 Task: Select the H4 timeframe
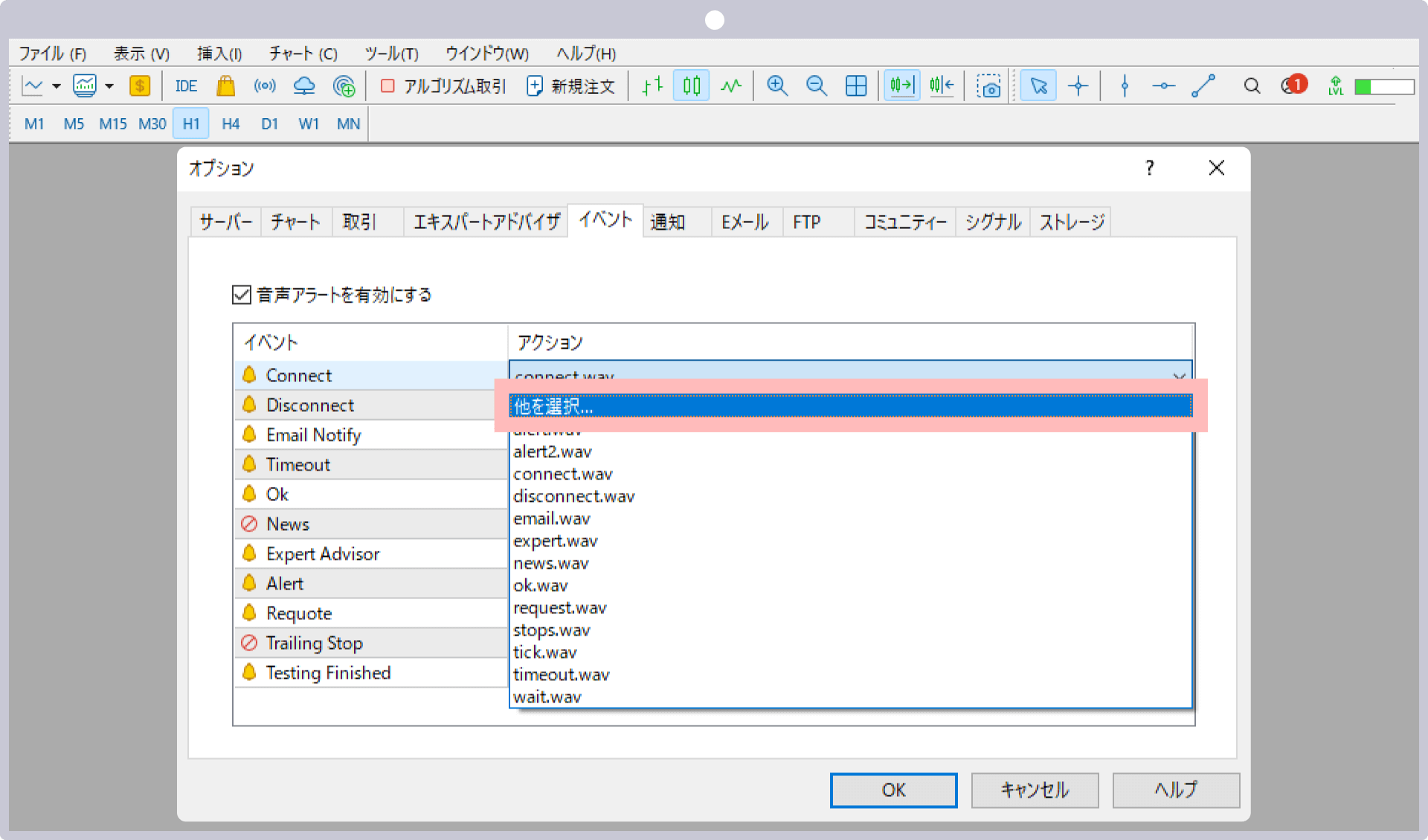tap(231, 124)
